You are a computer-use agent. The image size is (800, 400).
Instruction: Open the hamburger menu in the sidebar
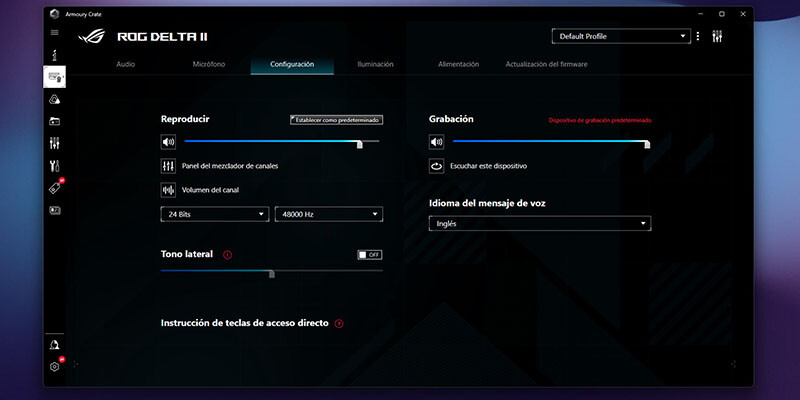(55, 33)
